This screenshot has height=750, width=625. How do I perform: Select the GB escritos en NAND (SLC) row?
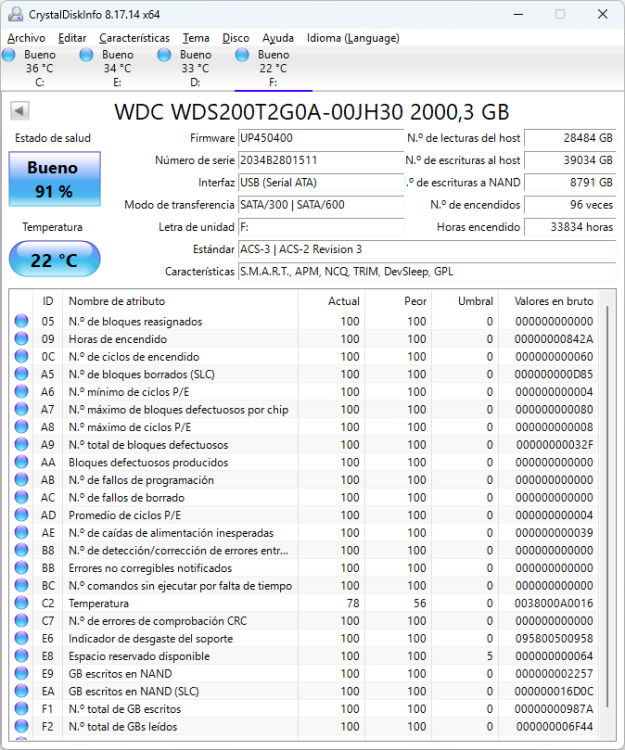click(306, 691)
